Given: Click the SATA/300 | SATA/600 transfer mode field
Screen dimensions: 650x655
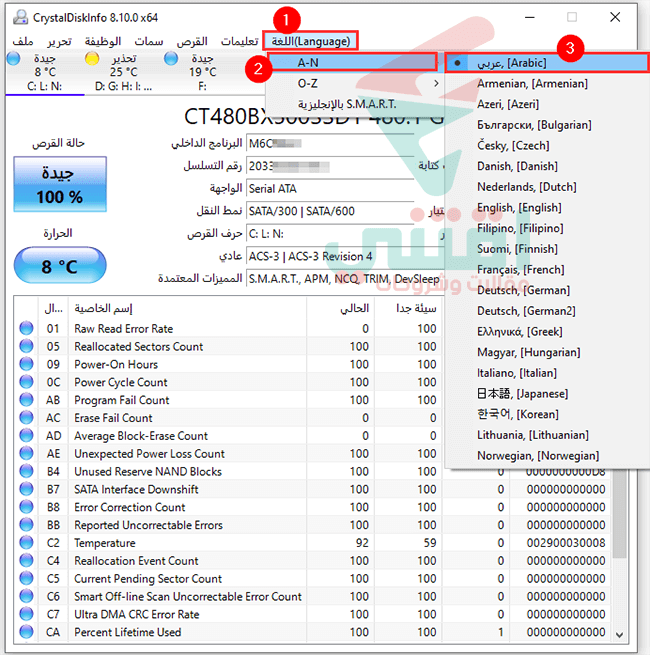Looking at the screenshot, I should pos(330,211).
